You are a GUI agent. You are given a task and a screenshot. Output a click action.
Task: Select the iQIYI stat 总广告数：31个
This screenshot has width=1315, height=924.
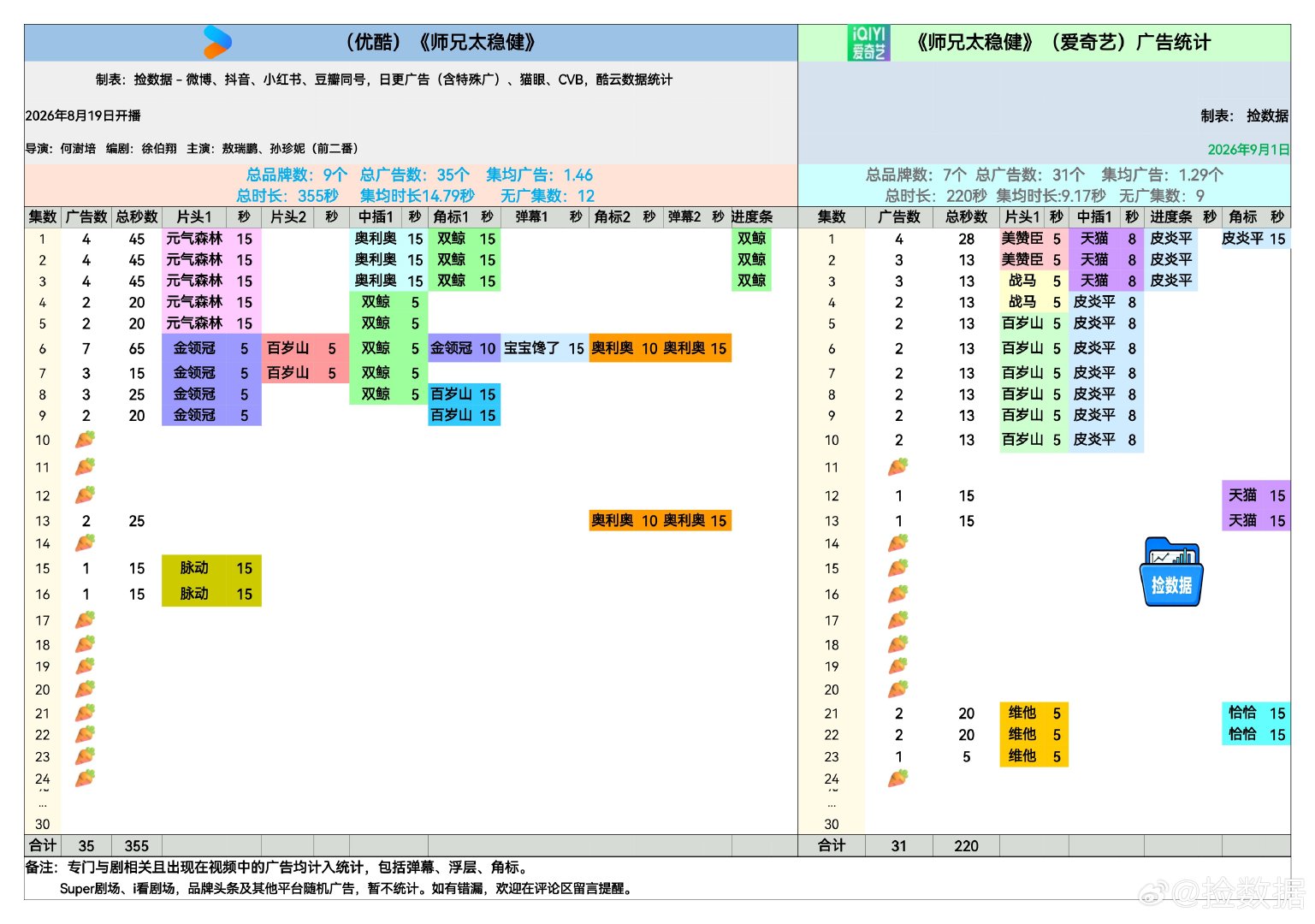coord(1030,175)
